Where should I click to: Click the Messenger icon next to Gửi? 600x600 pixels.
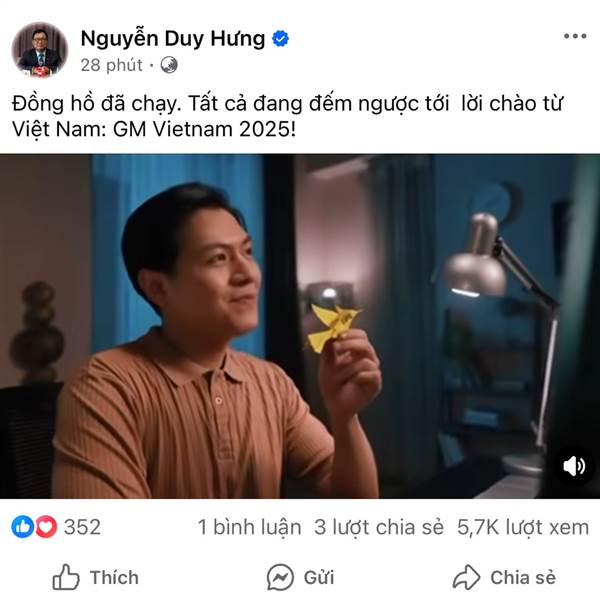[280, 577]
